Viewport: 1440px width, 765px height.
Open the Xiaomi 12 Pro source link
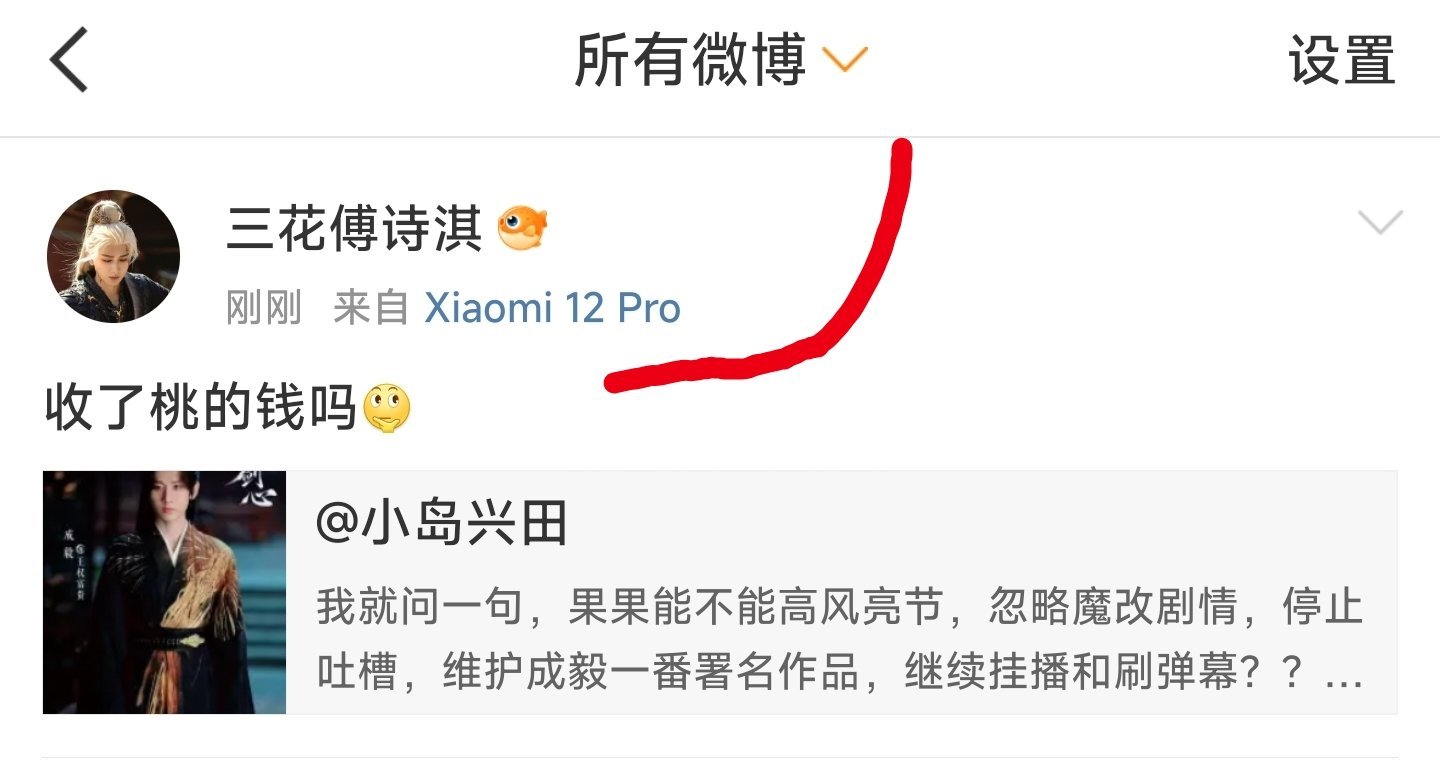point(552,309)
